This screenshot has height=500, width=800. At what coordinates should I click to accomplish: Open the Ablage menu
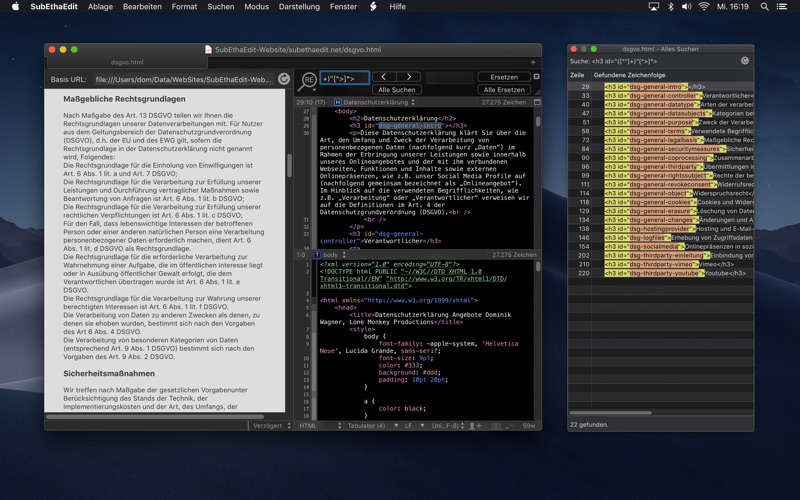click(x=100, y=7)
